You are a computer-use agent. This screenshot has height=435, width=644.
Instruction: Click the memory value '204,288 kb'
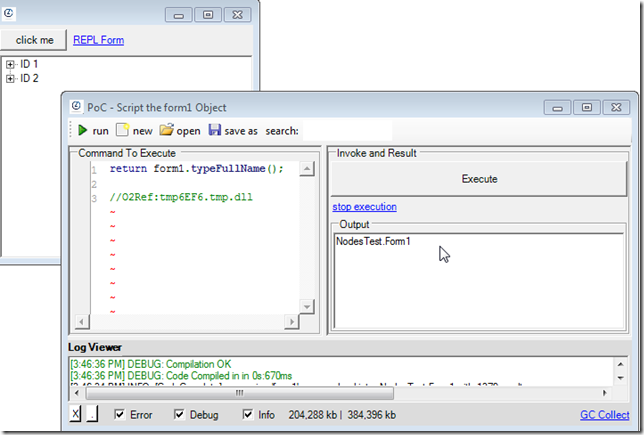pos(313,415)
